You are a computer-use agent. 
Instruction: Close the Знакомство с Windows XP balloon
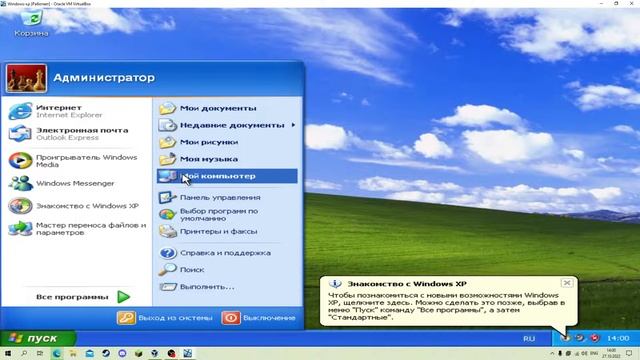coord(567,283)
